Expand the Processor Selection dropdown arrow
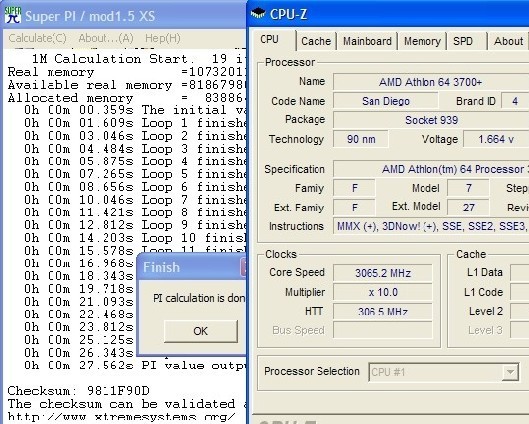Screen dimensions: 529x424 click(510, 372)
